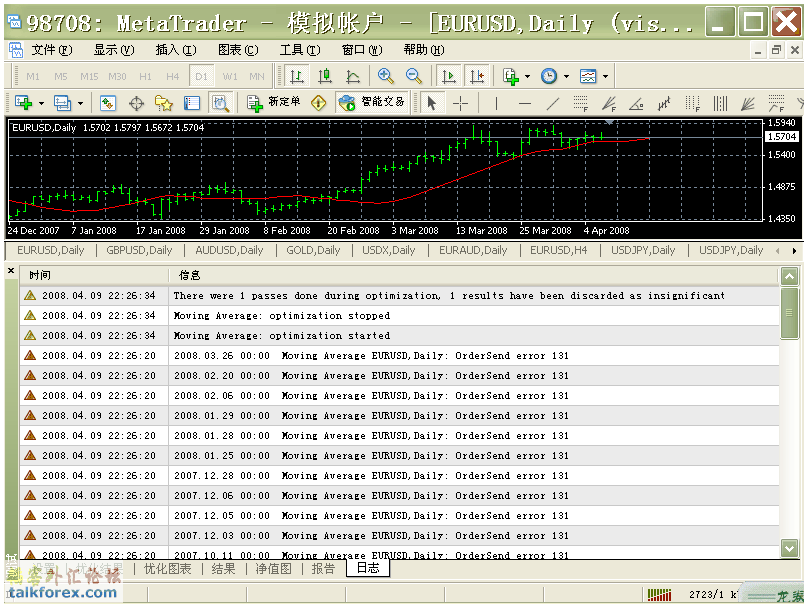The width and height of the screenshot is (808, 608).
Task: Click the log scrollbar up arrow
Action: pos(789,277)
